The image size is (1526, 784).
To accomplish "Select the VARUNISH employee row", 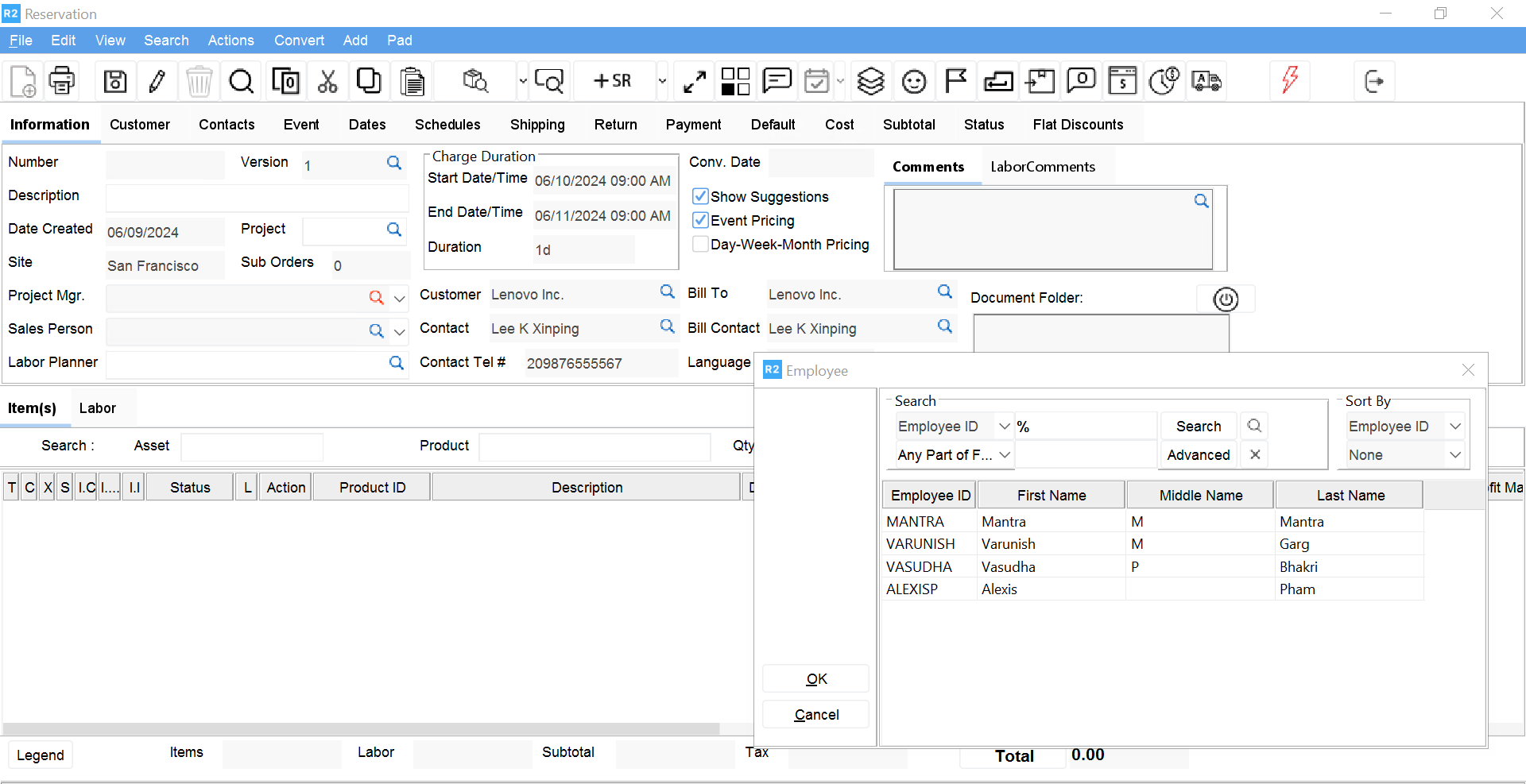I will click(920, 544).
